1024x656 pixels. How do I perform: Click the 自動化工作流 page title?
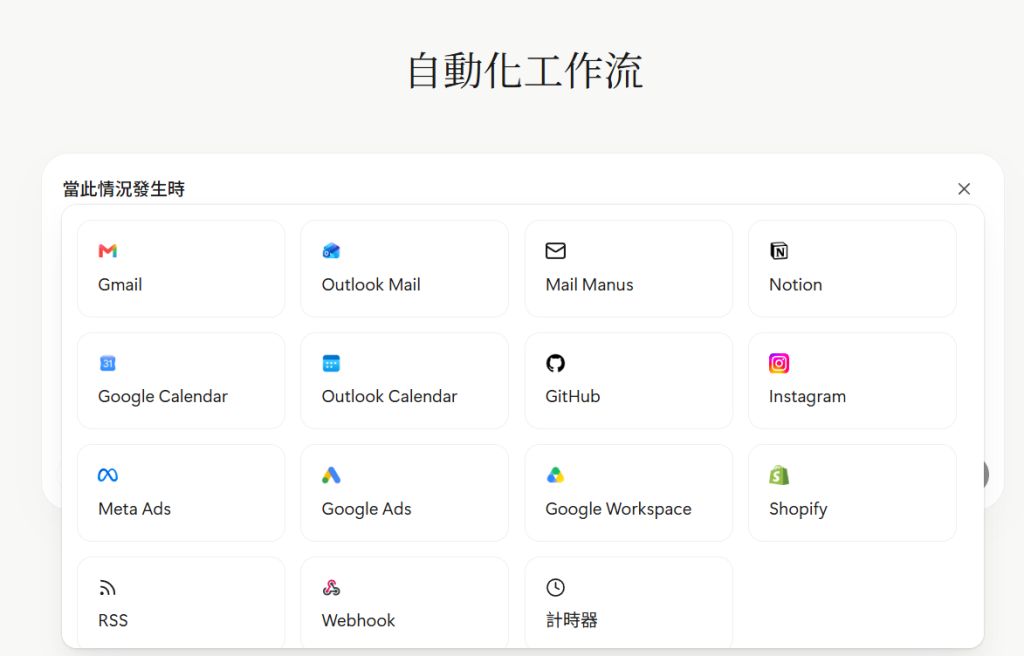[525, 71]
